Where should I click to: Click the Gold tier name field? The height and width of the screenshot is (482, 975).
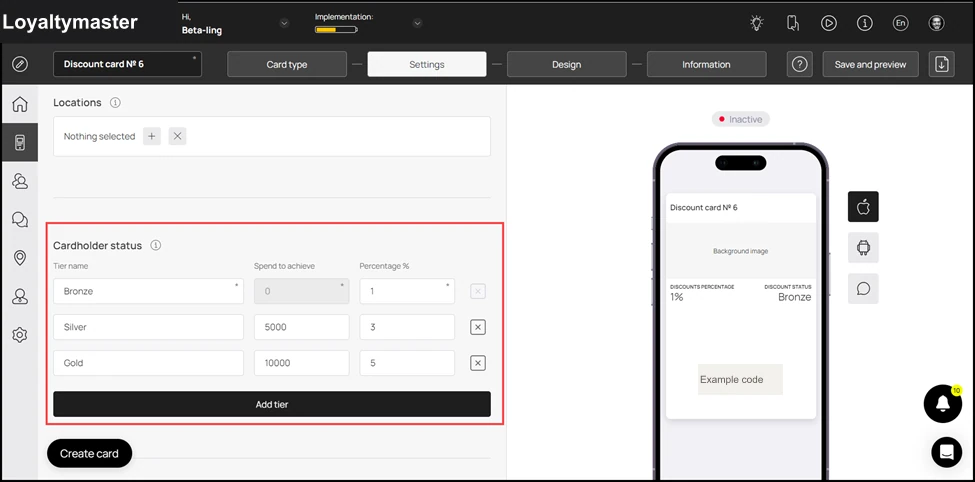(149, 363)
